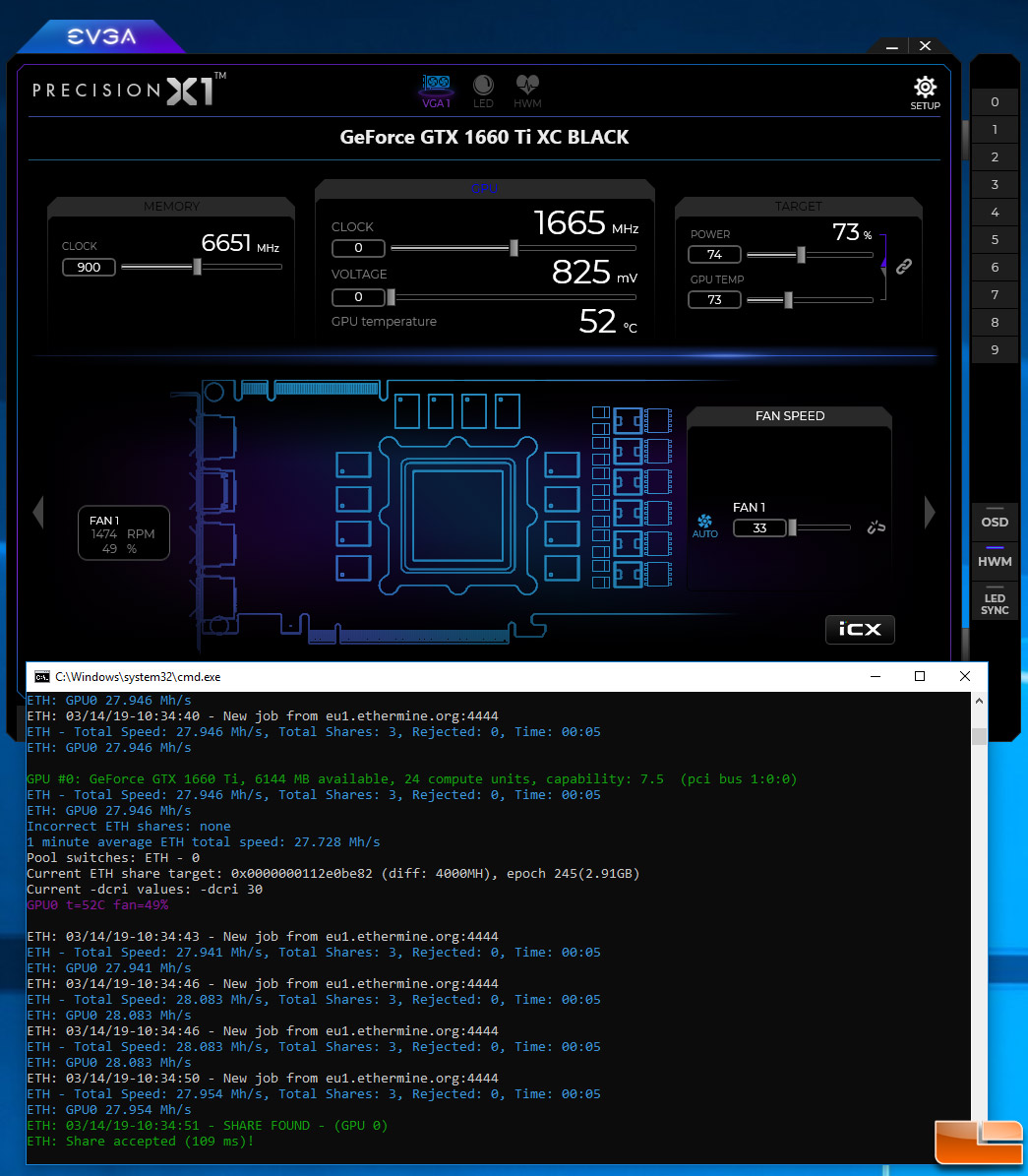This screenshot has height=1176, width=1028.
Task: Minimize the cmd.exe window
Action: 876,676
